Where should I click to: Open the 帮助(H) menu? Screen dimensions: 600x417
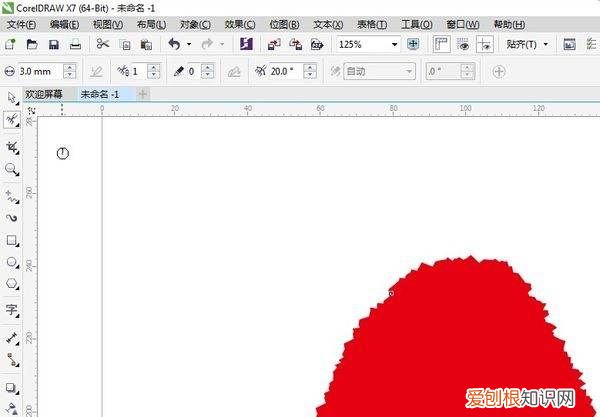509,24
